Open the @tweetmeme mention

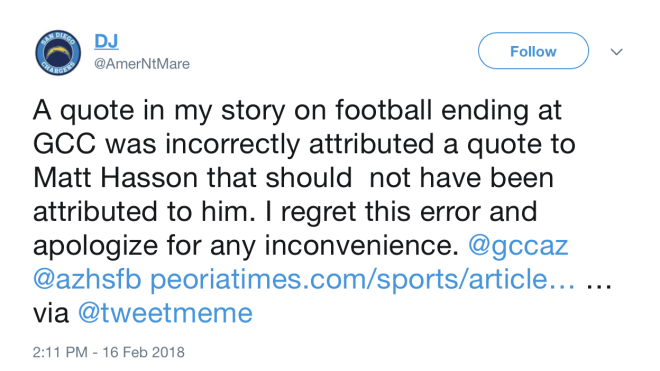[x=165, y=313]
